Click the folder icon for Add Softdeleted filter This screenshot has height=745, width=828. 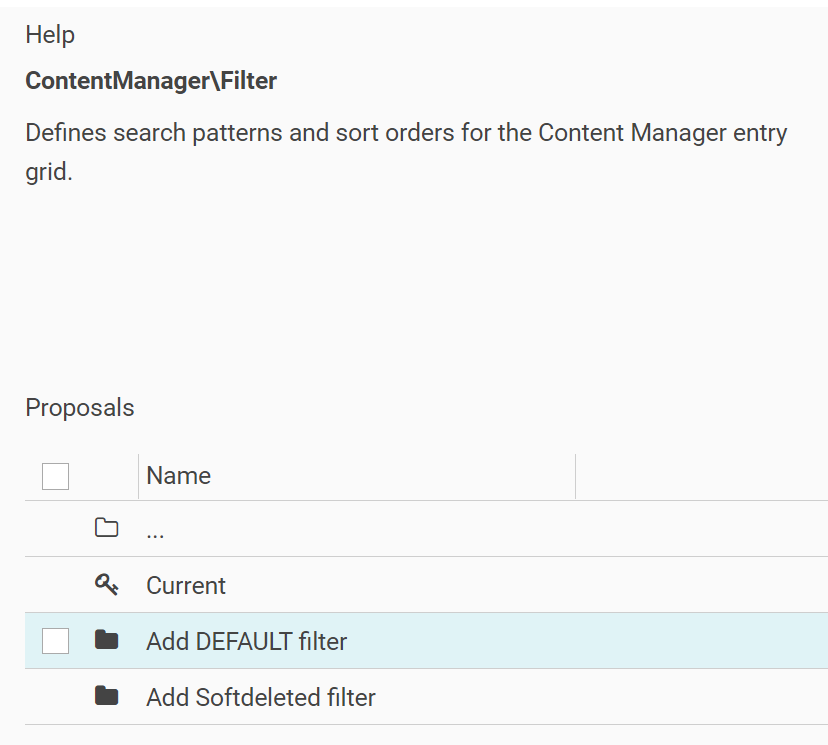click(x=106, y=696)
